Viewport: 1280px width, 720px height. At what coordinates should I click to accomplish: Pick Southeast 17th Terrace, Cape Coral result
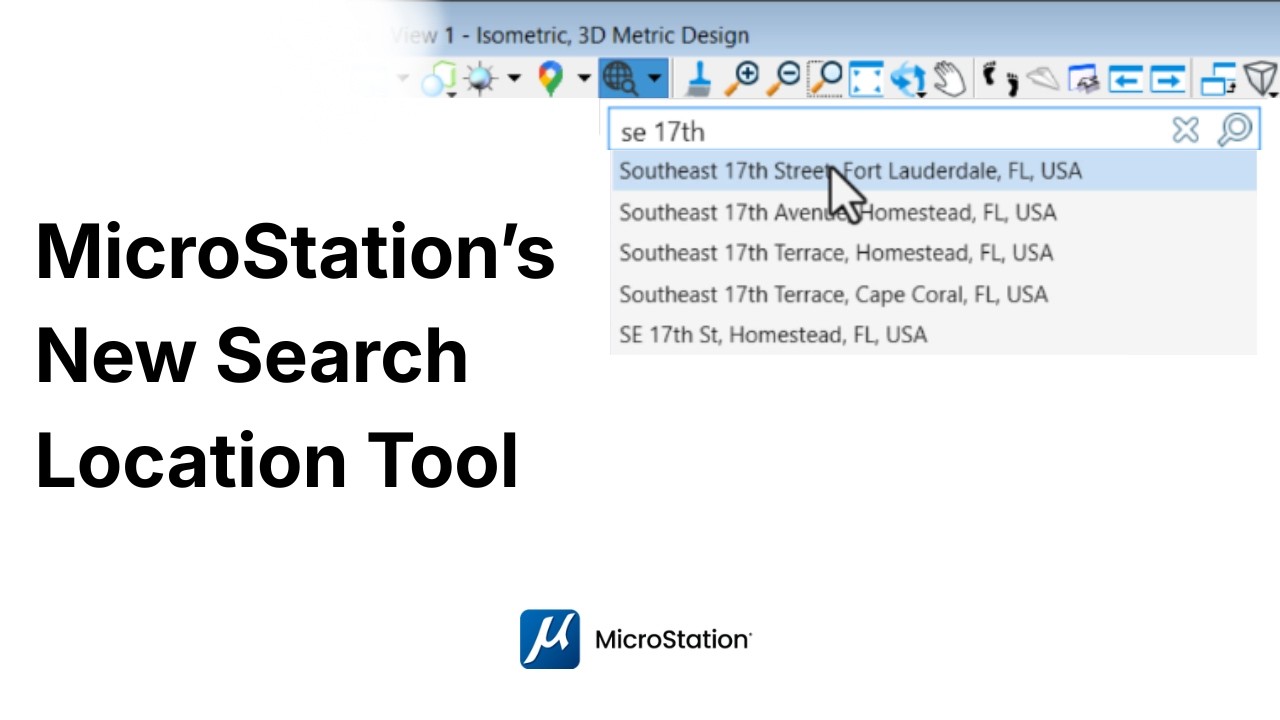tap(933, 294)
